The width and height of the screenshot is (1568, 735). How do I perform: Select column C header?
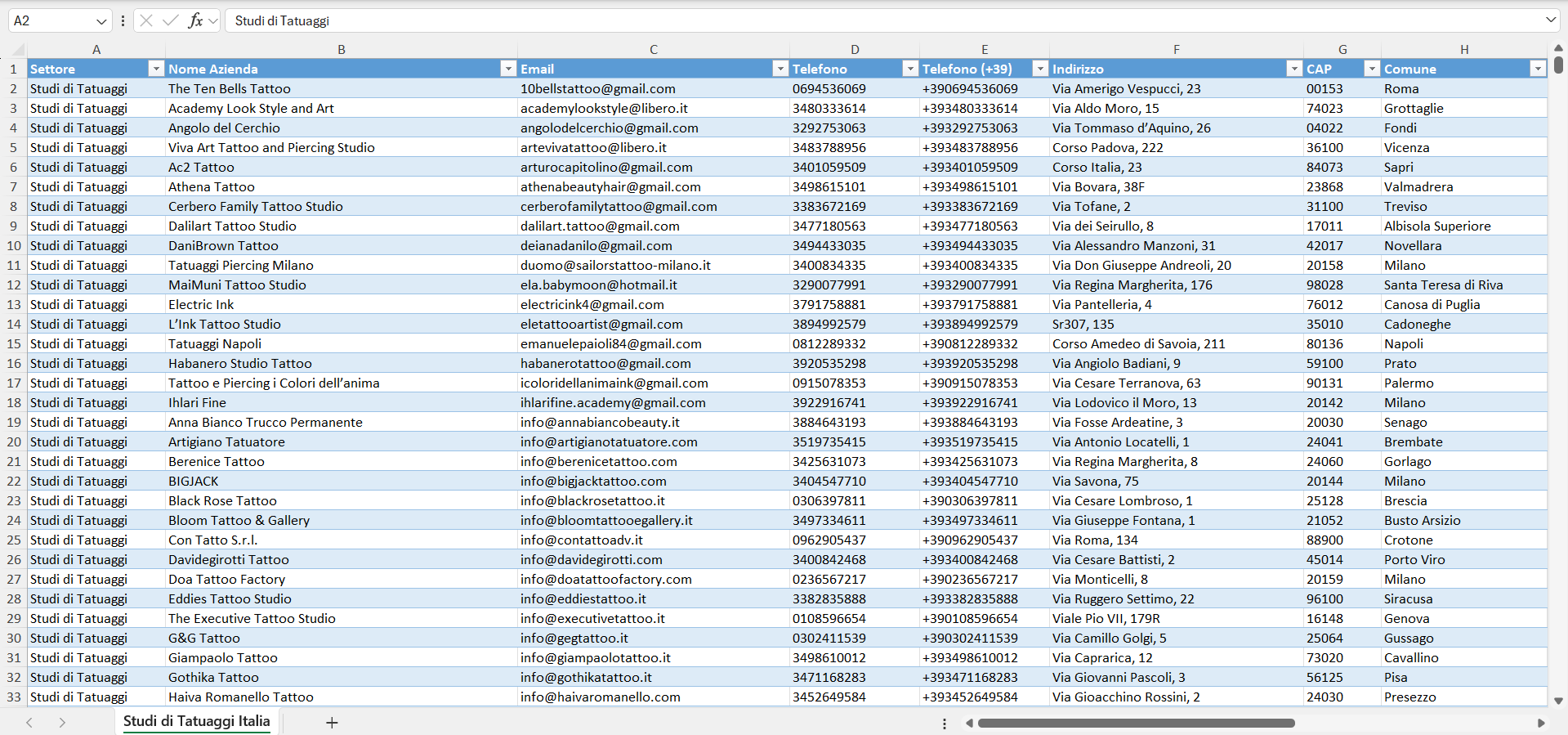pos(654,49)
